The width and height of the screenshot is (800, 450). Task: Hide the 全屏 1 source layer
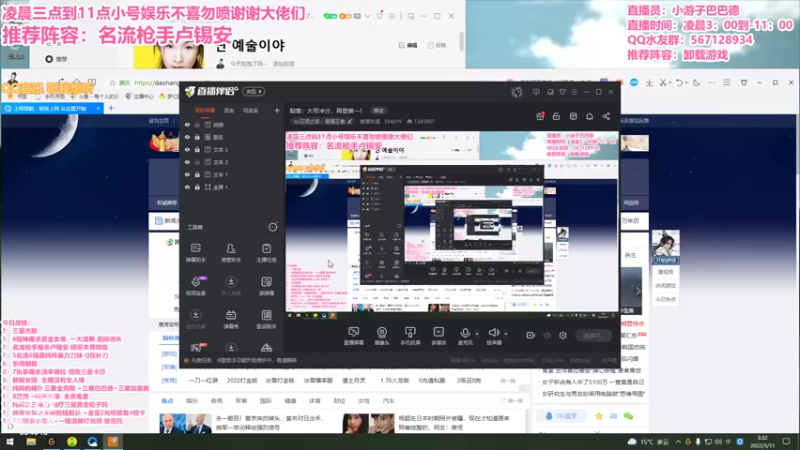click(x=187, y=187)
